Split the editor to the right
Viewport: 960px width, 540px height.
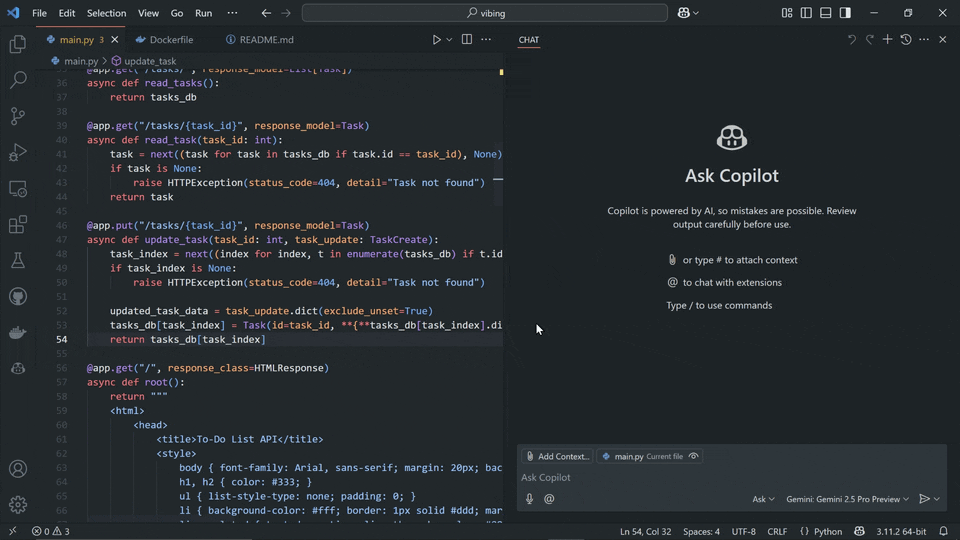click(x=467, y=40)
